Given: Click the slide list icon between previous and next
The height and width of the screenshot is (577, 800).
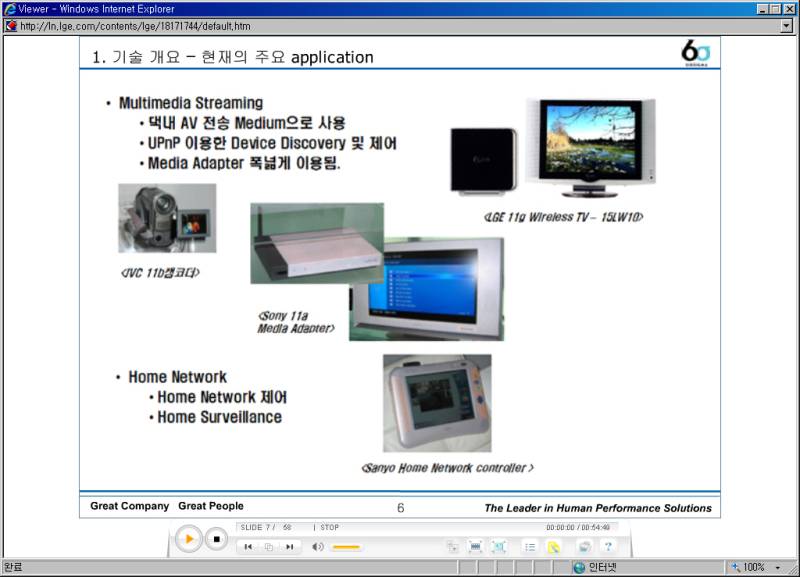Looking at the screenshot, I should (269, 547).
